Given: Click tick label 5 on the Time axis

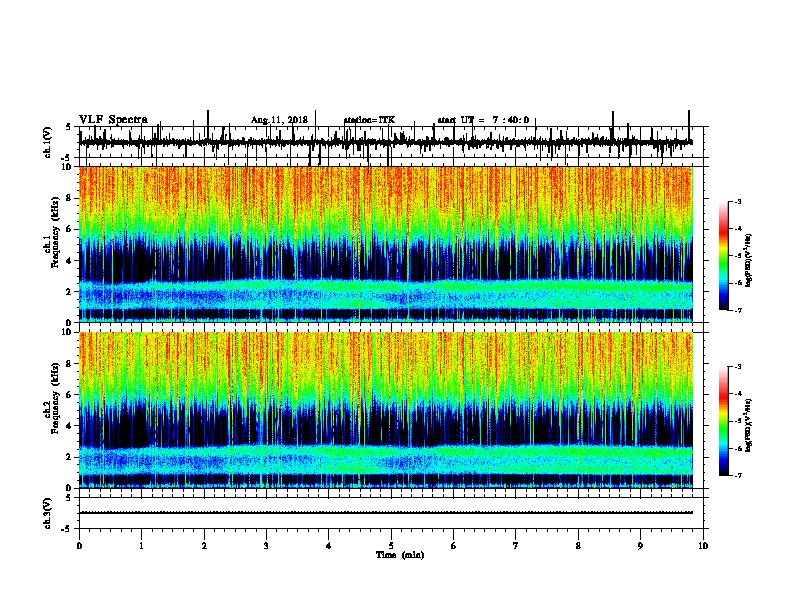Looking at the screenshot, I should tap(391, 546).
